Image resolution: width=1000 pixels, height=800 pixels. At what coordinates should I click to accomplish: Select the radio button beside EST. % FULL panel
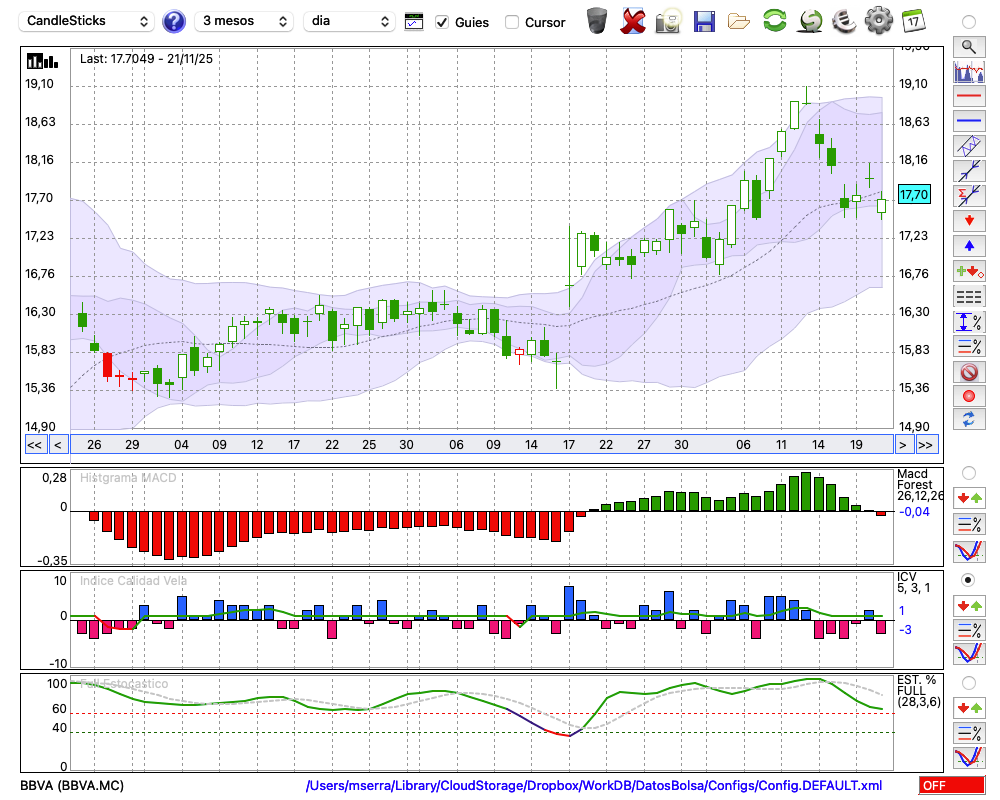point(968,683)
